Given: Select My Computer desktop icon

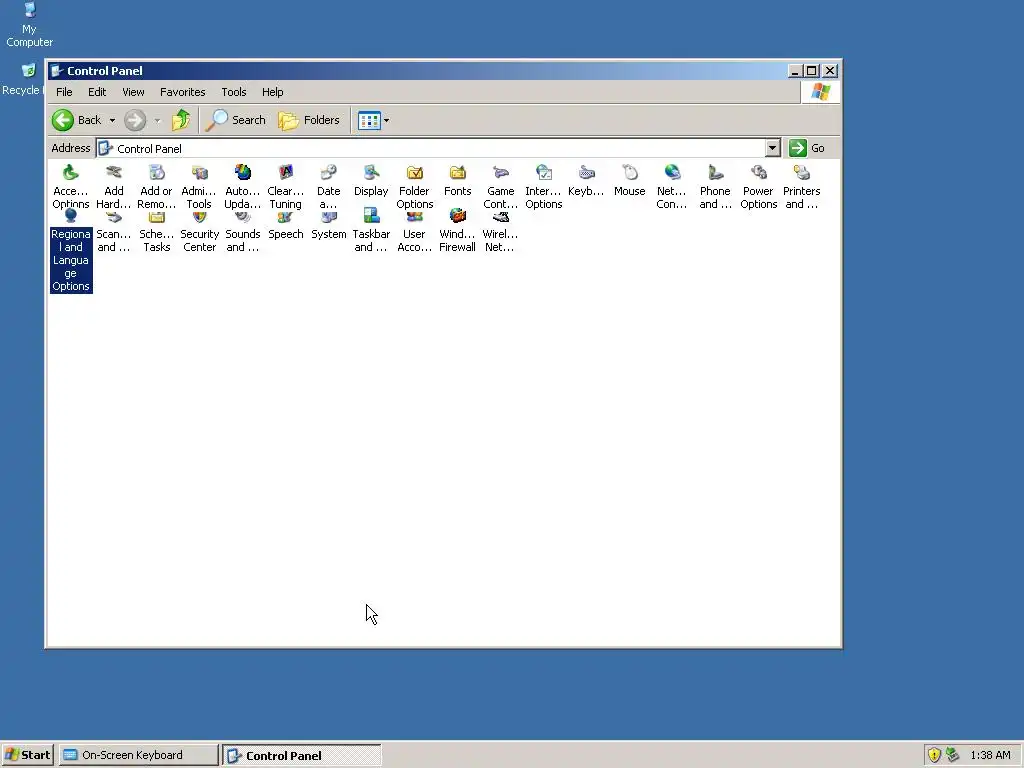Looking at the screenshot, I should point(29,25).
